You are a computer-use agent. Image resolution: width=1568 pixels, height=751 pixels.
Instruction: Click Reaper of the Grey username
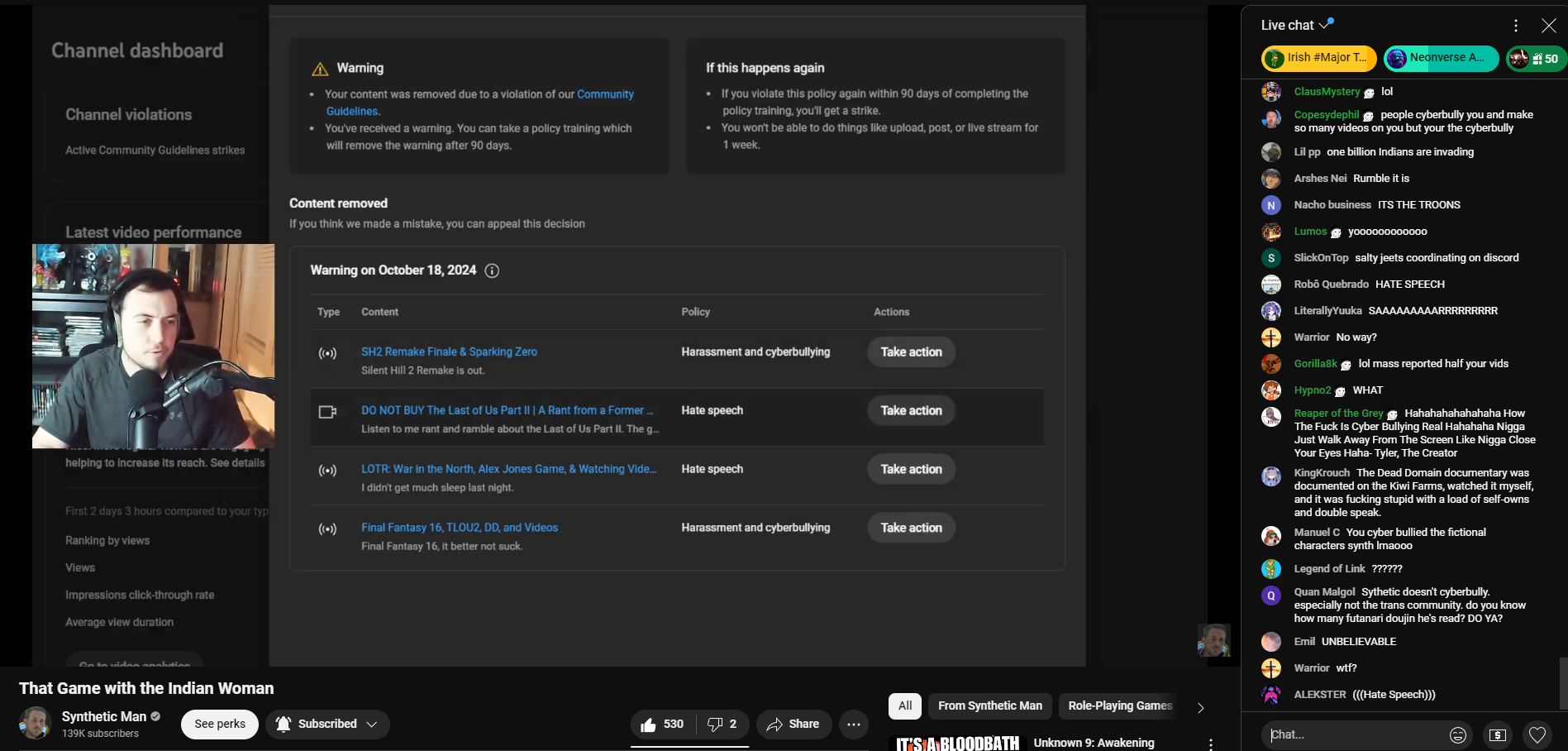tap(1338, 413)
